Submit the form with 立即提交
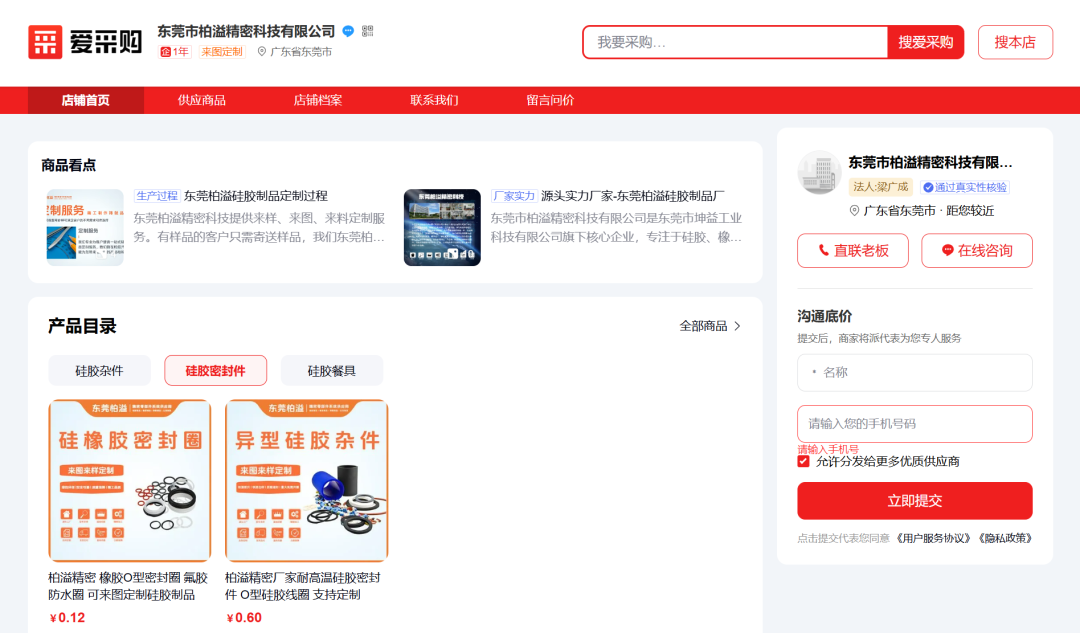The image size is (1080, 633). [x=915, y=501]
